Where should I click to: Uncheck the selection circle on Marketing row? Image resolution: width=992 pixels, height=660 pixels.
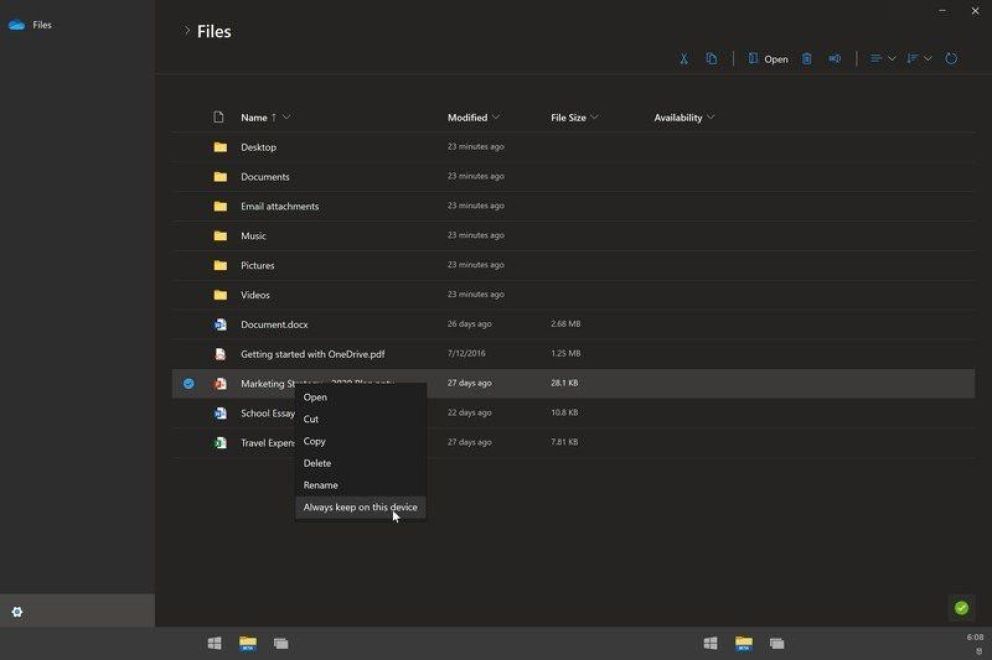click(x=189, y=383)
